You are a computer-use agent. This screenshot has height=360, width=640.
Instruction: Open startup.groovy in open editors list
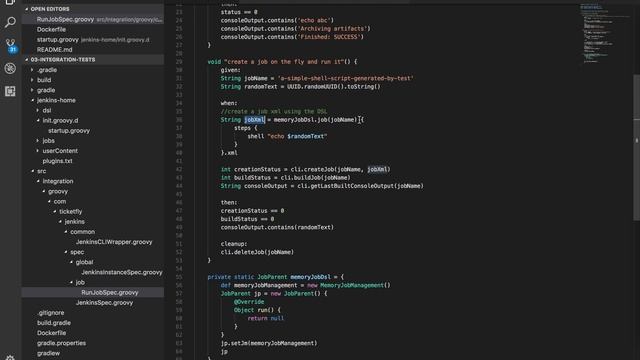point(93,40)
